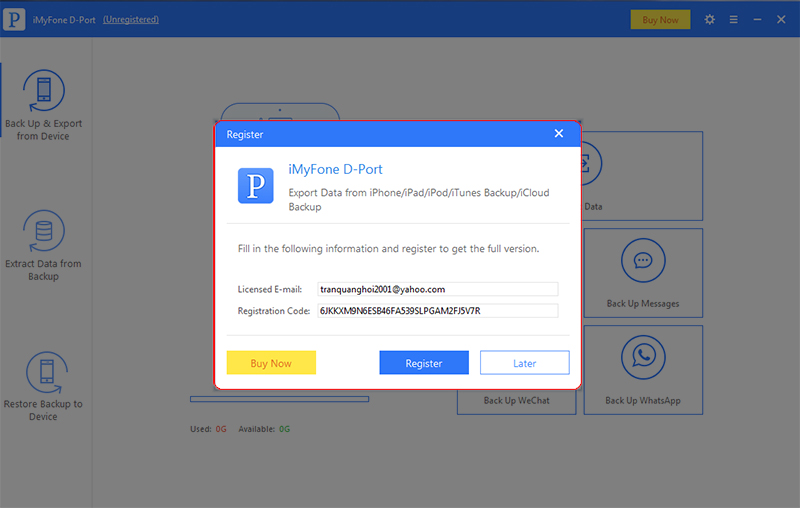Viewport: 800px width, 508px height.
Task: Click the storage usage progress bar
Action: coord(280,399)
